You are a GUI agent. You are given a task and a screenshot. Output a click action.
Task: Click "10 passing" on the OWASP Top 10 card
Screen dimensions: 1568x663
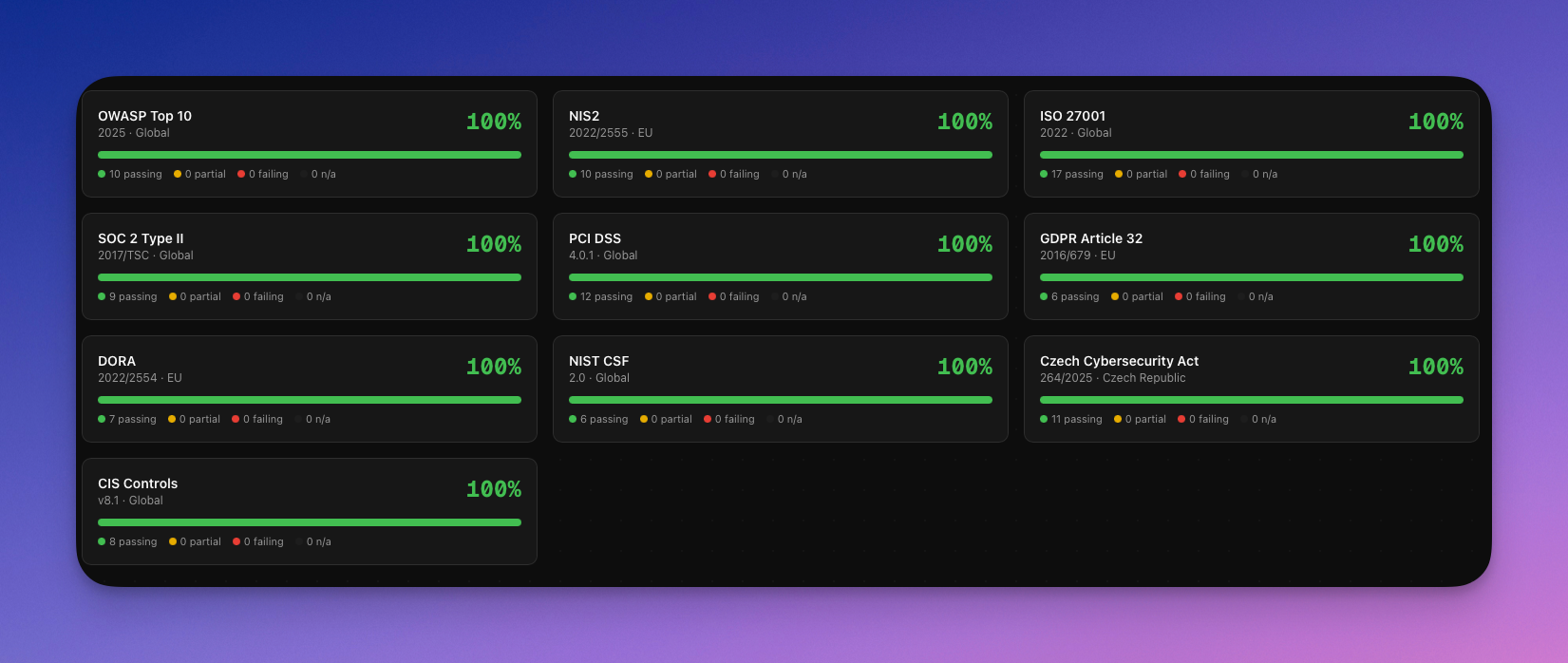click(130, 174)
